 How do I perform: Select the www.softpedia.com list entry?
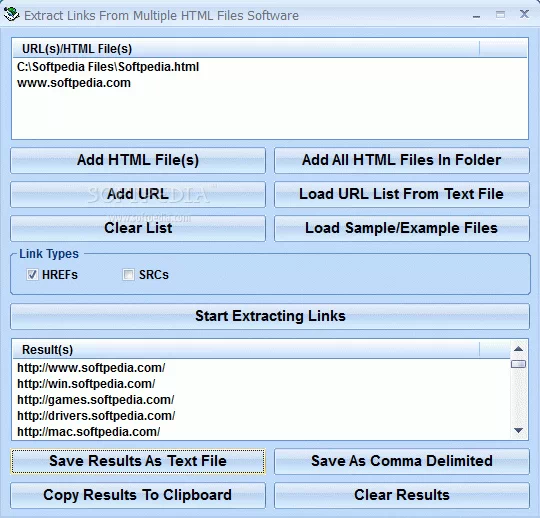coord(74,83)
